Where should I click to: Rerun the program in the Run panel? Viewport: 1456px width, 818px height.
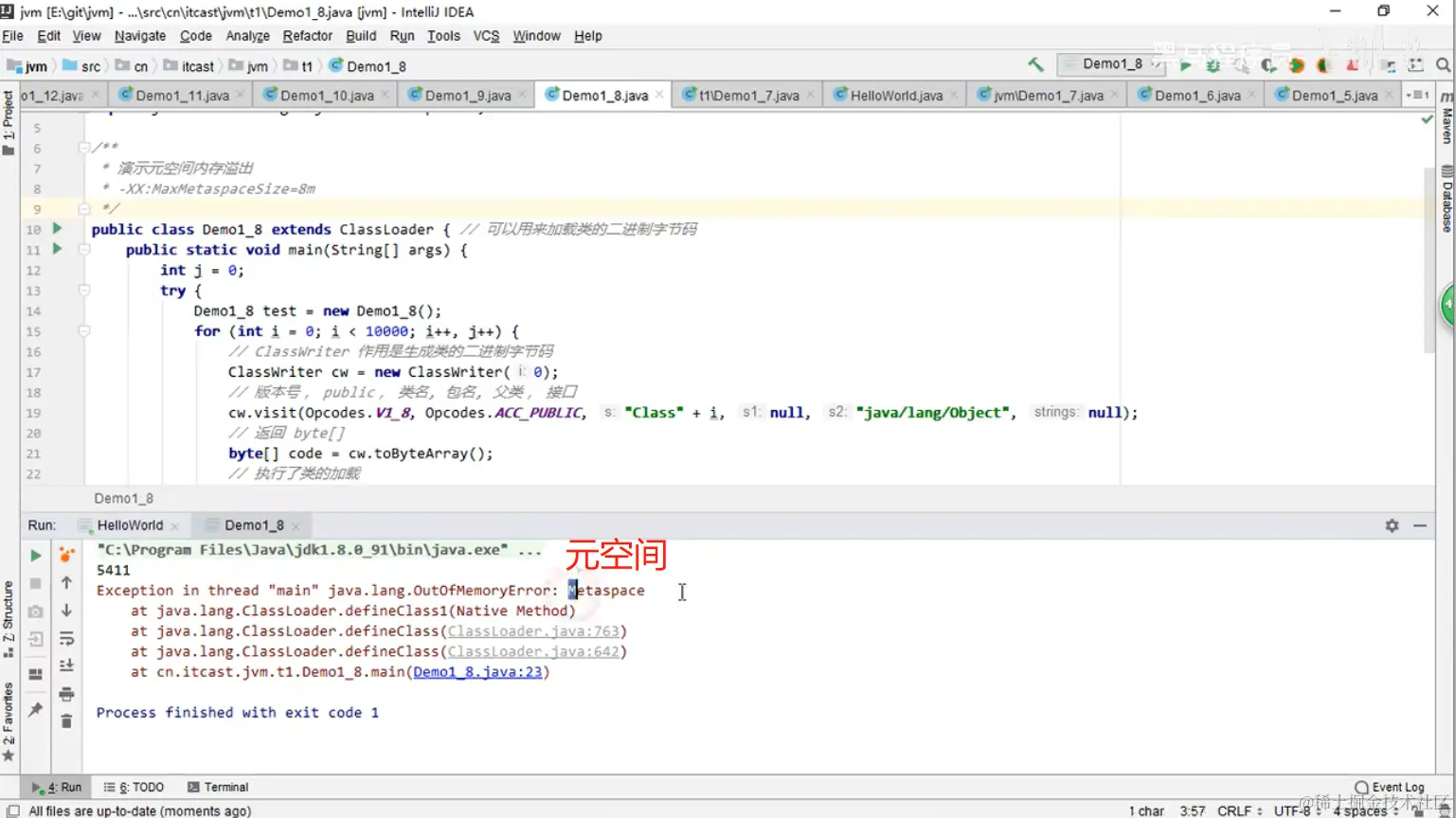click(36, 555)
